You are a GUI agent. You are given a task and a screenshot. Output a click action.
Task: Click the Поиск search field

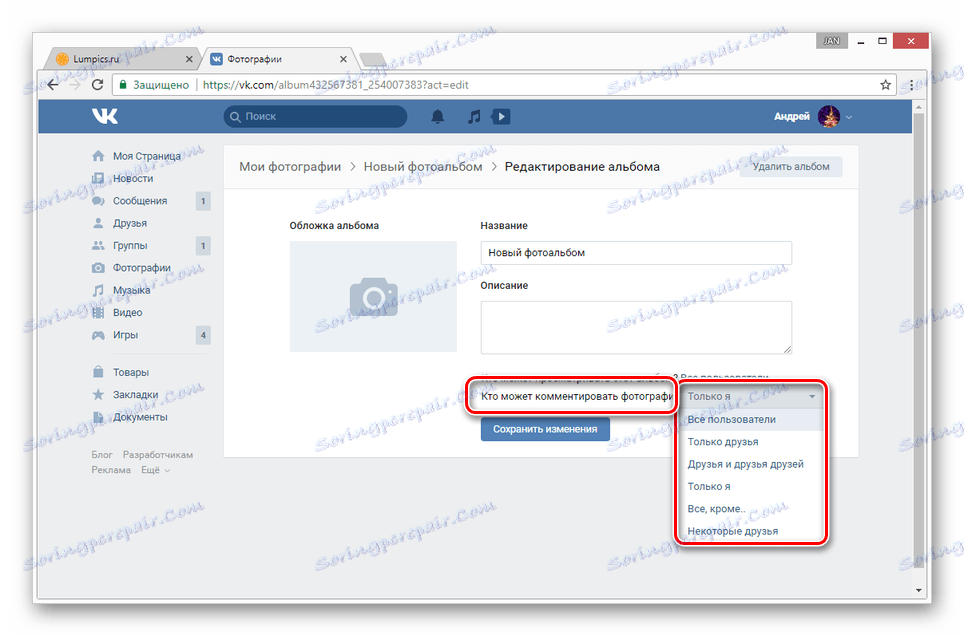point(315,117)
